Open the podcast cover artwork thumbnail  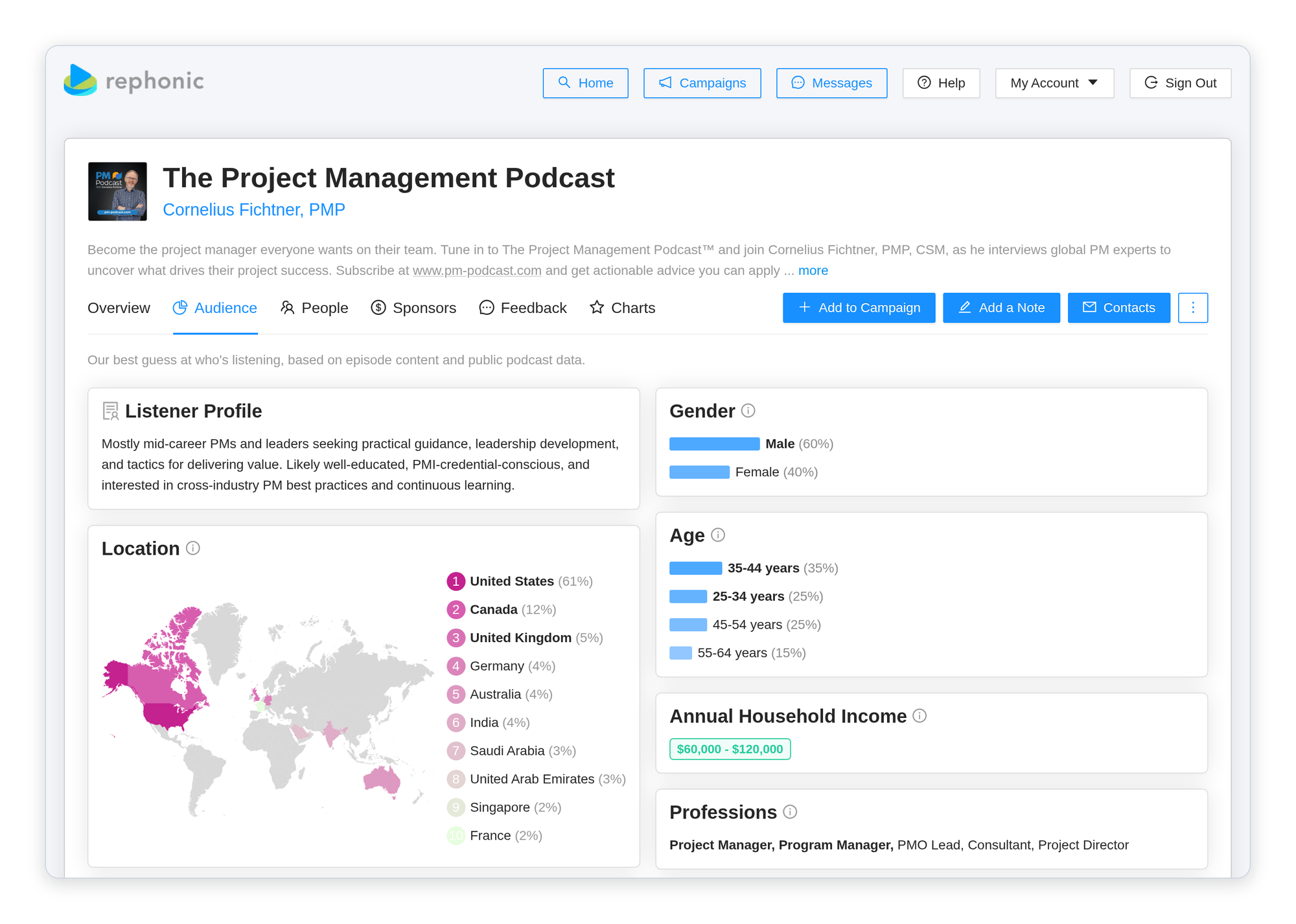coord(117,191)
